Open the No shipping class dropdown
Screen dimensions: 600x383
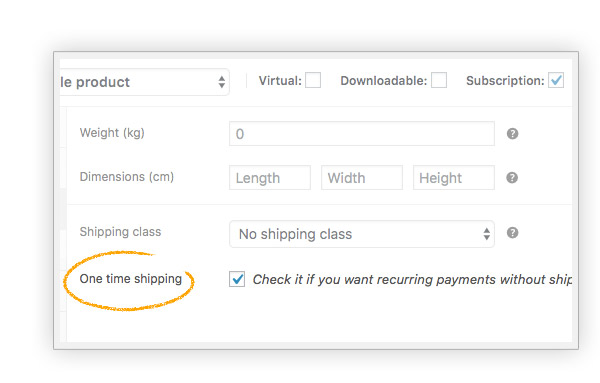point(362,234)
